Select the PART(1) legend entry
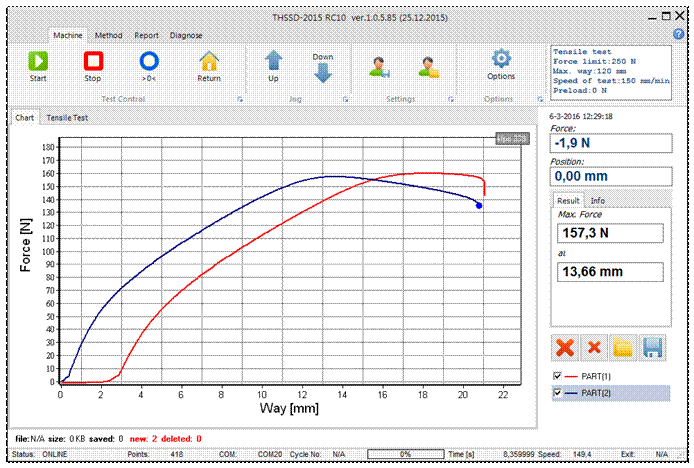 pos(596,376)
